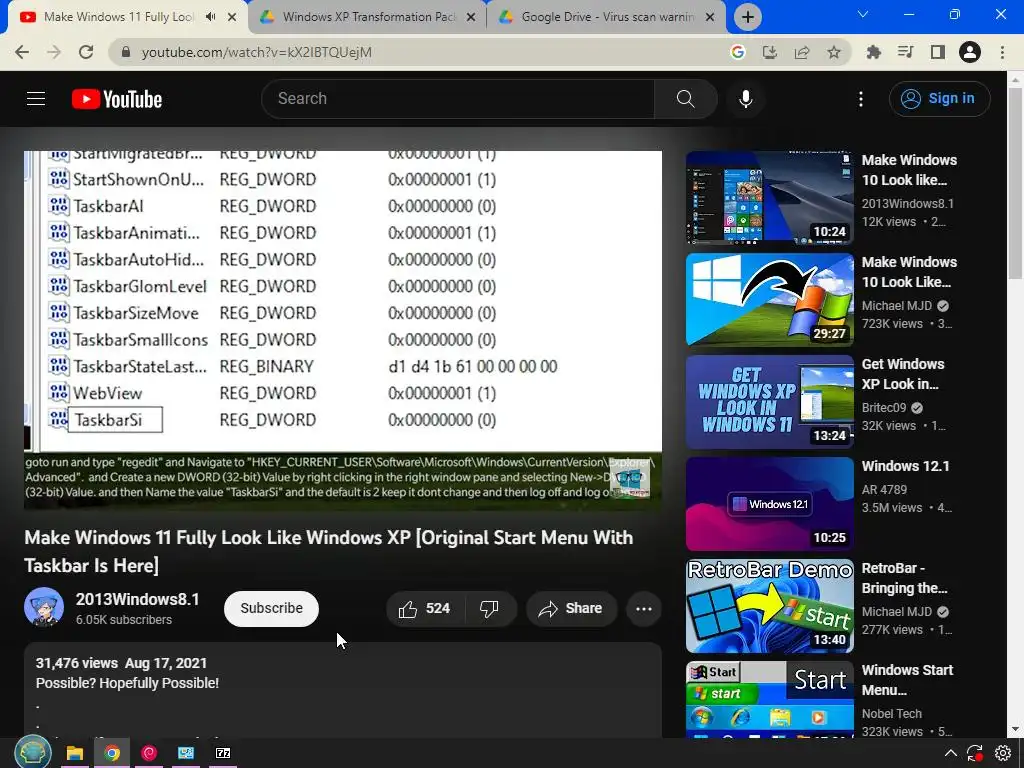The height and width of the screenshot is (768, 1024).
Task: Open the pink swirl app in taskbar
Action: click(149, 753)
